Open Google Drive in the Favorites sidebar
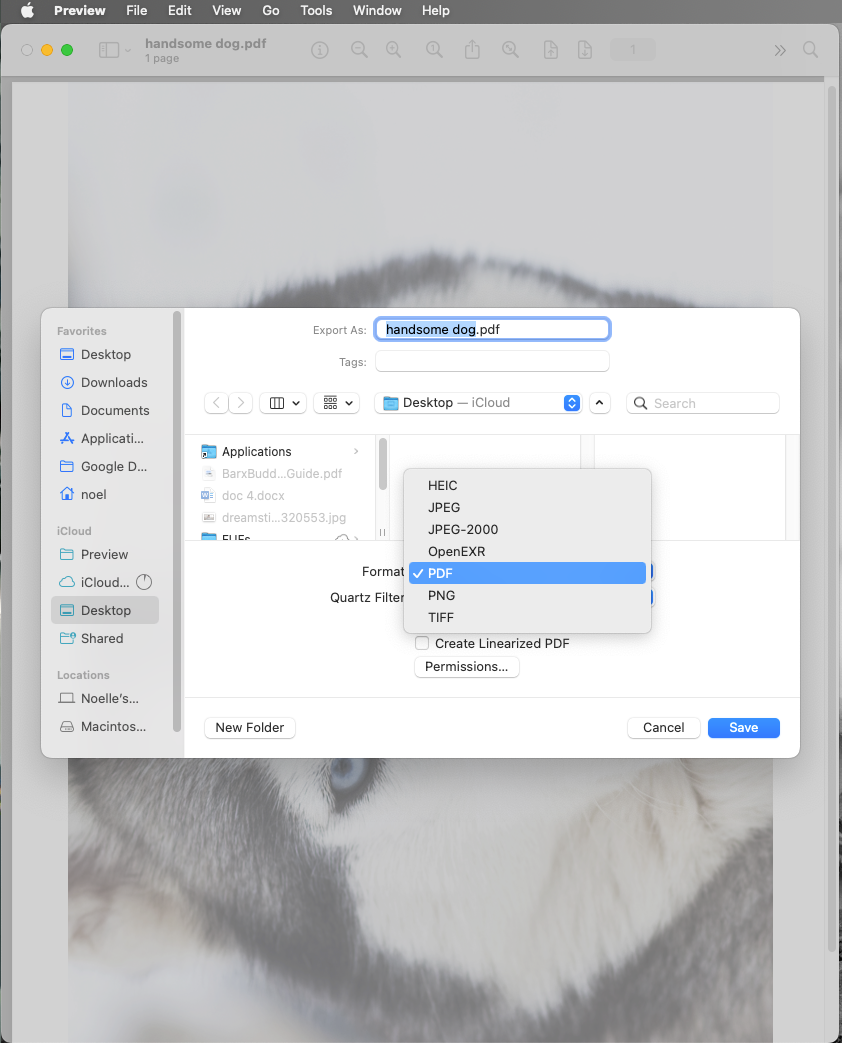This screenshot has width=842, height=1043. [x=109, y=466]
